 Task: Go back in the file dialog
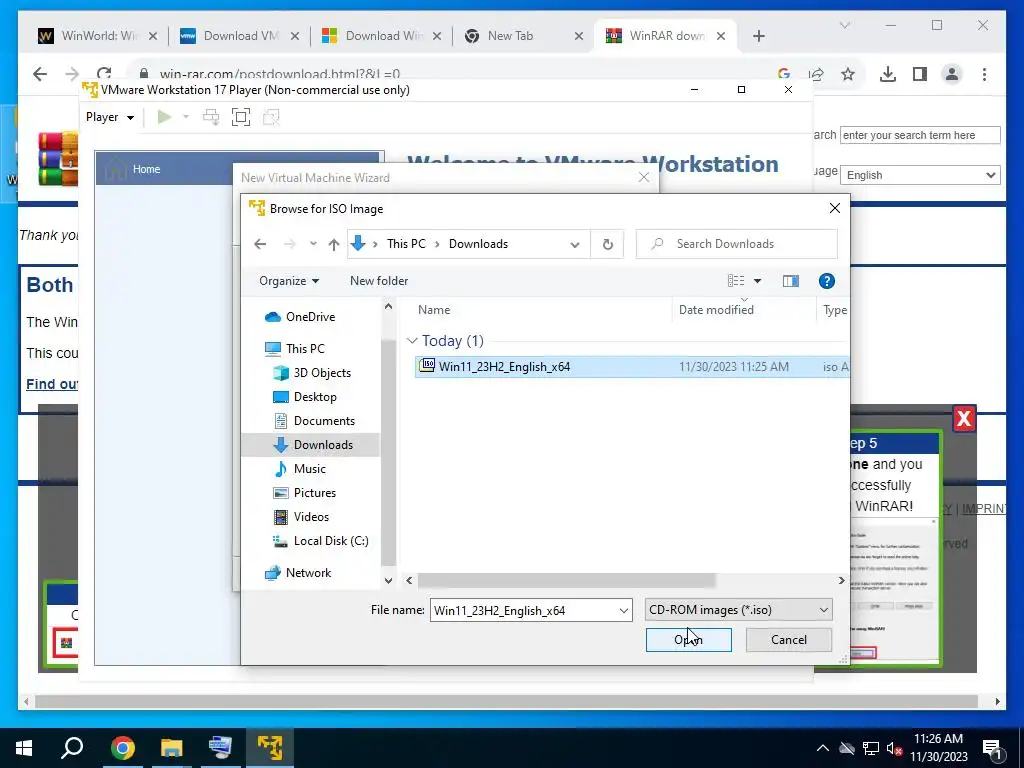point(260,244)
